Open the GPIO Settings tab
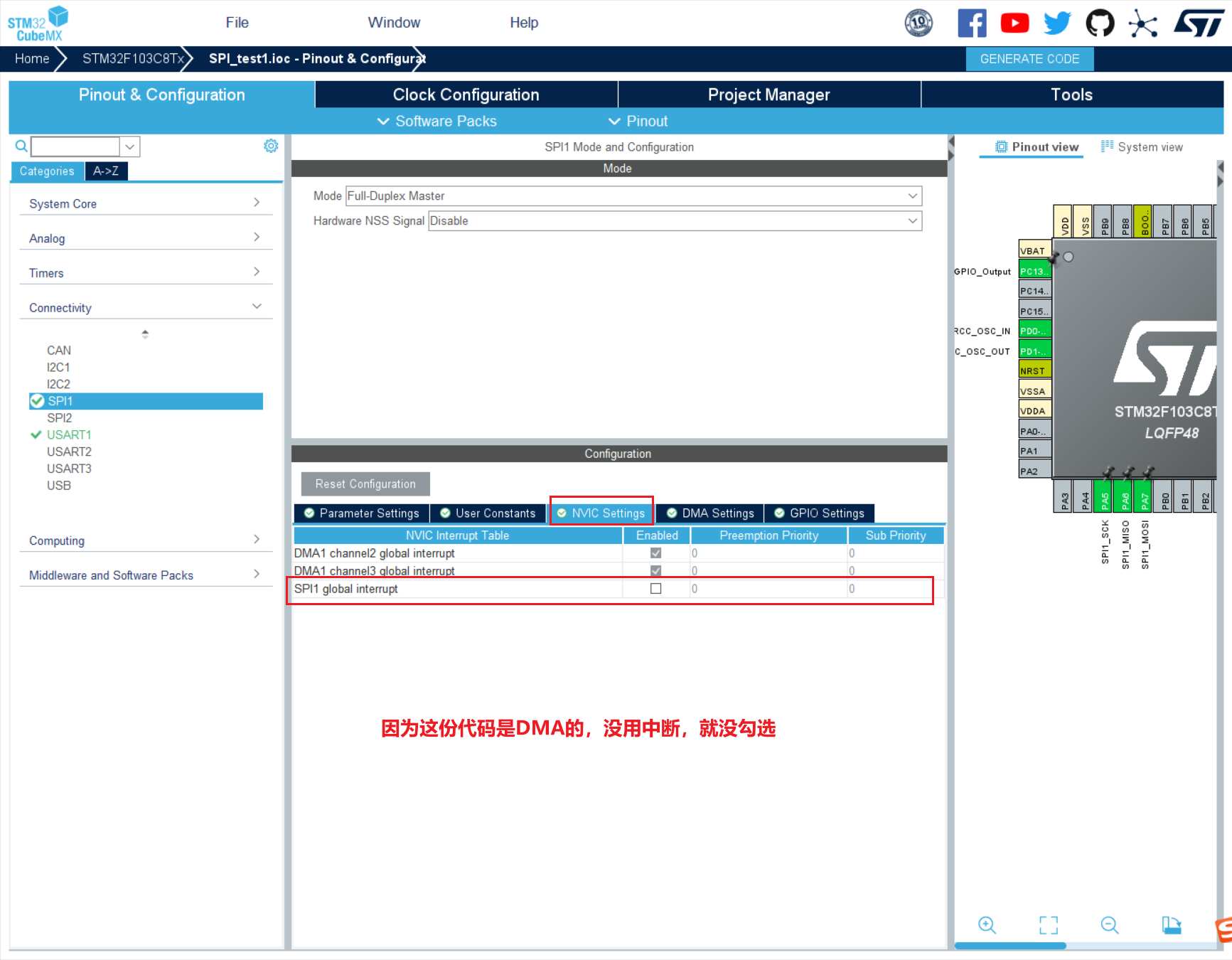 [x=819, y=513]
